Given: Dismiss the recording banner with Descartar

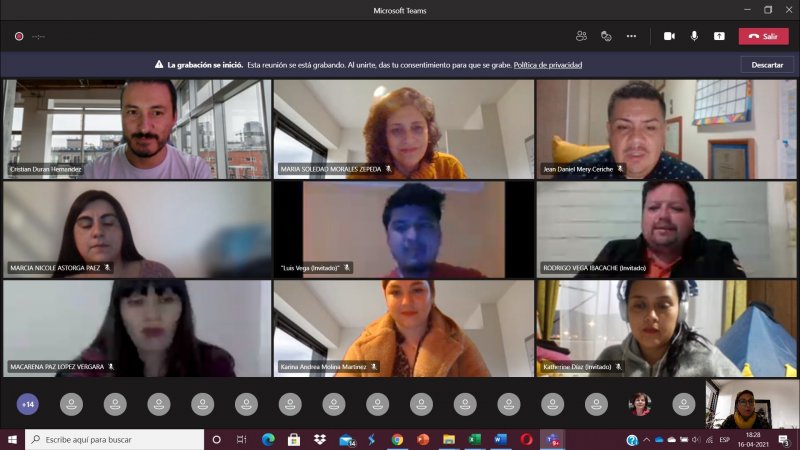Looking at the screenshot, I should (x=767, y=65).
